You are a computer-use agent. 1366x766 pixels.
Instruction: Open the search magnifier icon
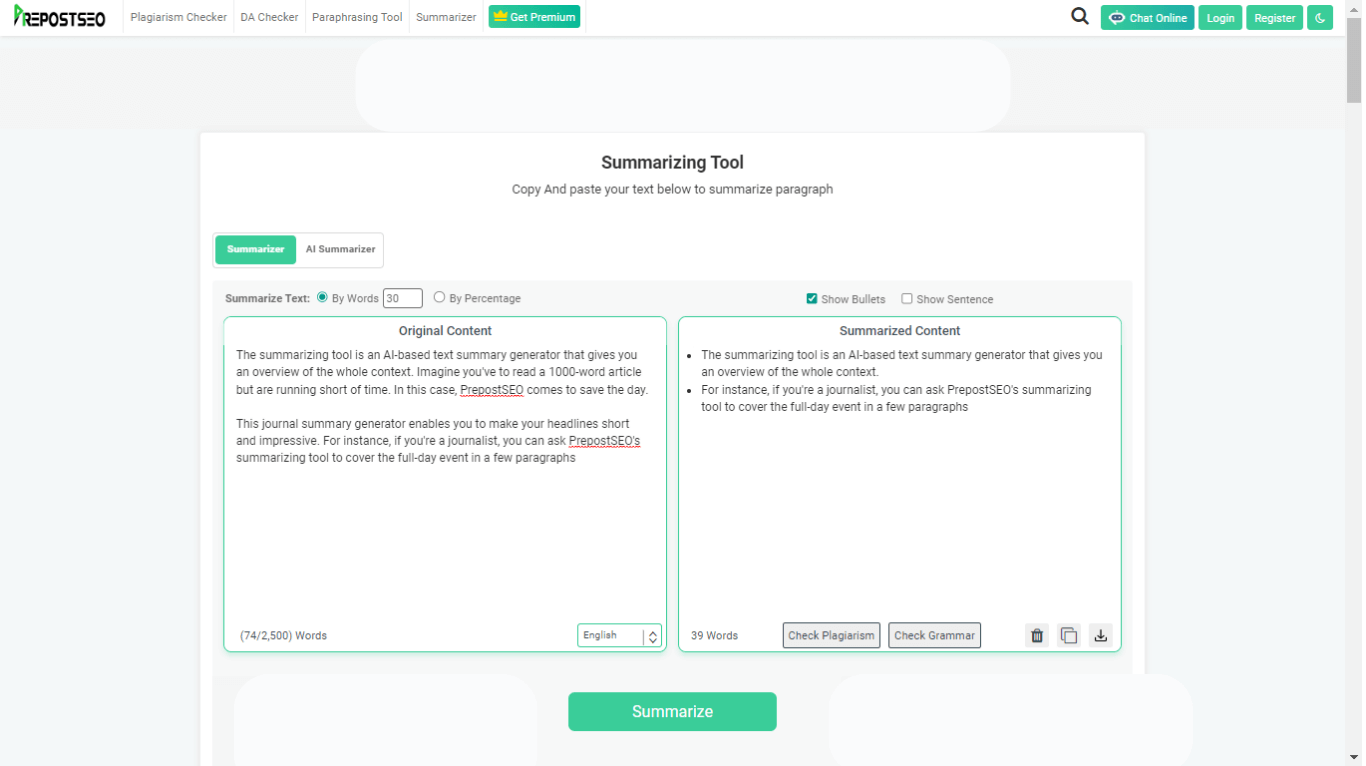(x=1079, y=16)
